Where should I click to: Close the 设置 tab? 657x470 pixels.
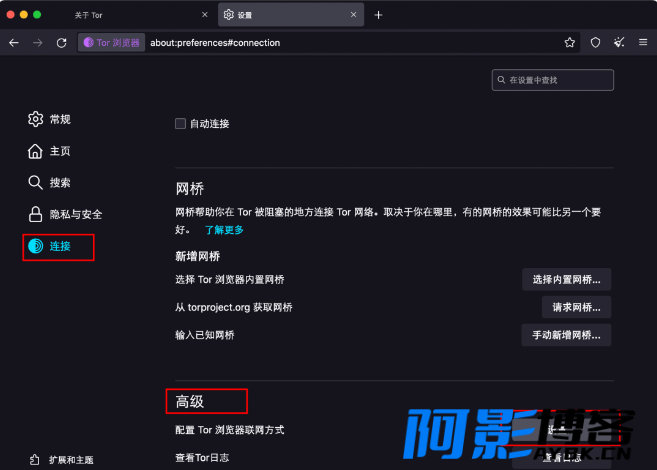tap(353, 15)
